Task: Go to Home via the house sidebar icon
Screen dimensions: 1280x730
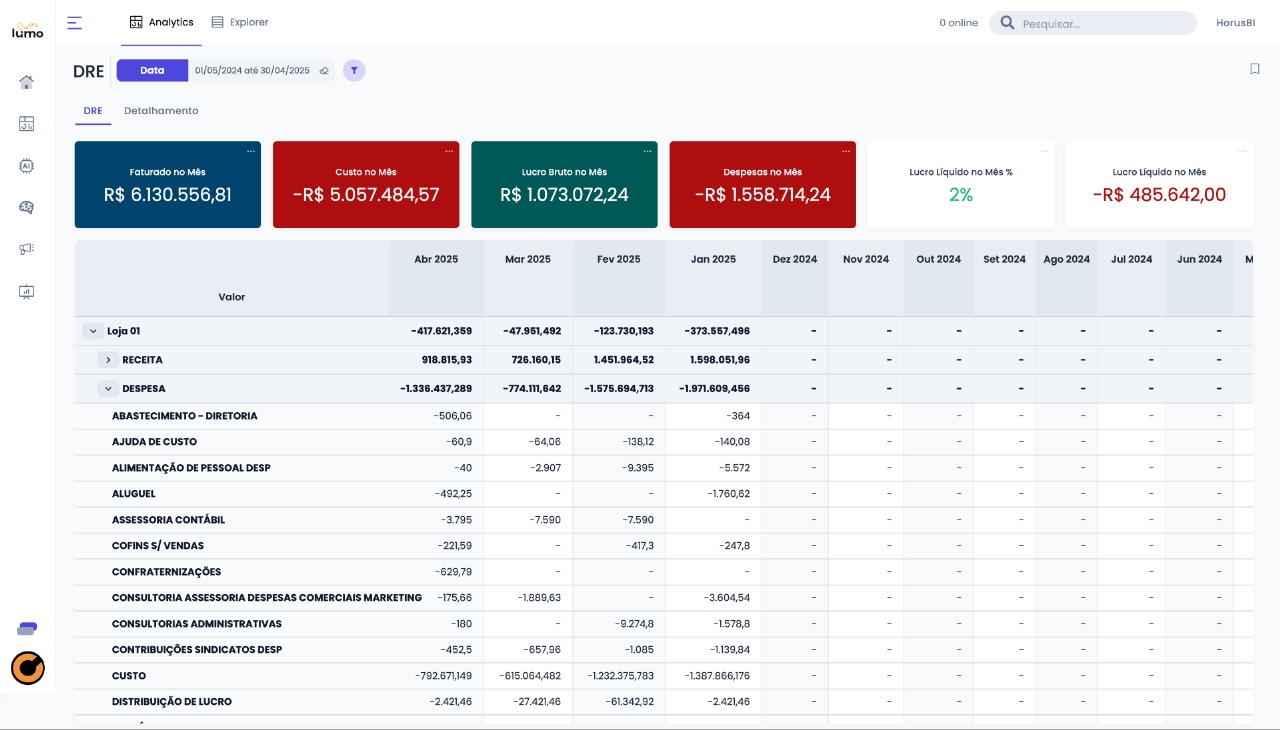Action: (x=27, y=82)
